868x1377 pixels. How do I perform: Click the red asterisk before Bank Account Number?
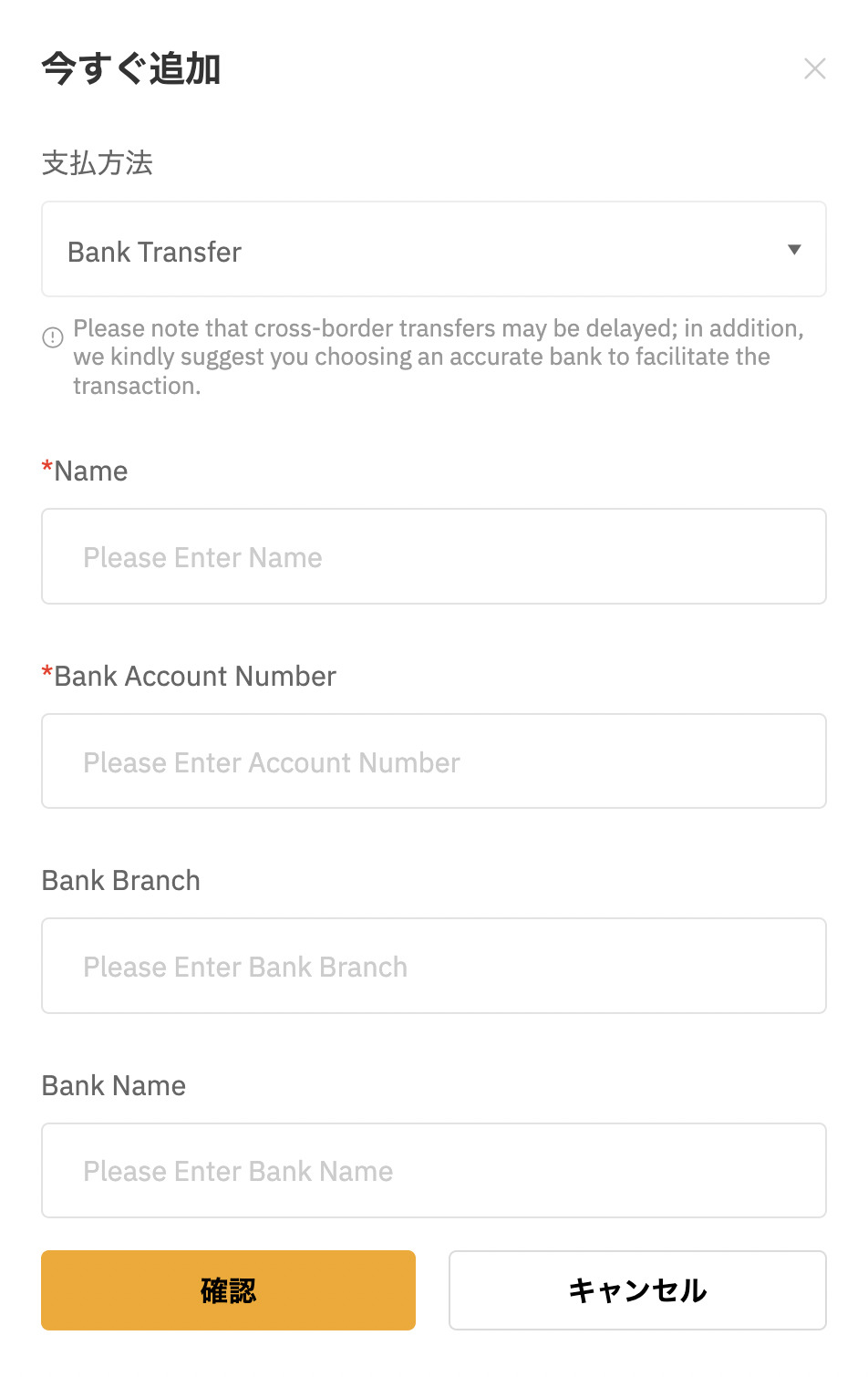click(47, 673)
